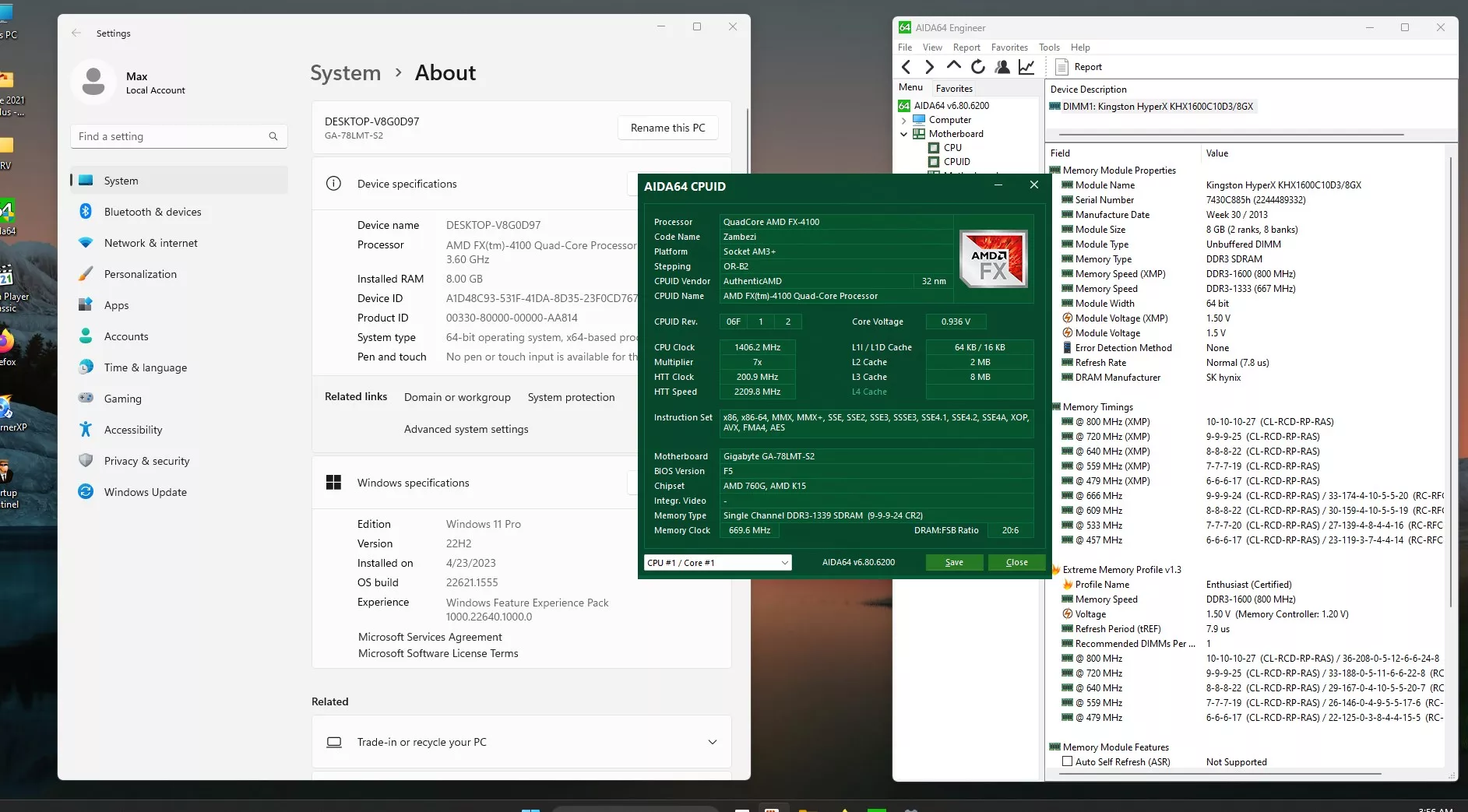Open Advanced system settings link
The height and width of the screenshot is (812, 1468).
(466, 429)
